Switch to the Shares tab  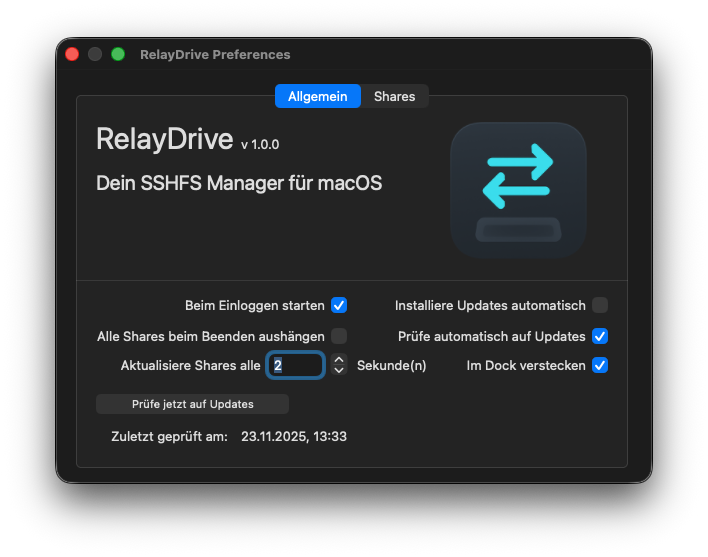click(x=394, y=96)
